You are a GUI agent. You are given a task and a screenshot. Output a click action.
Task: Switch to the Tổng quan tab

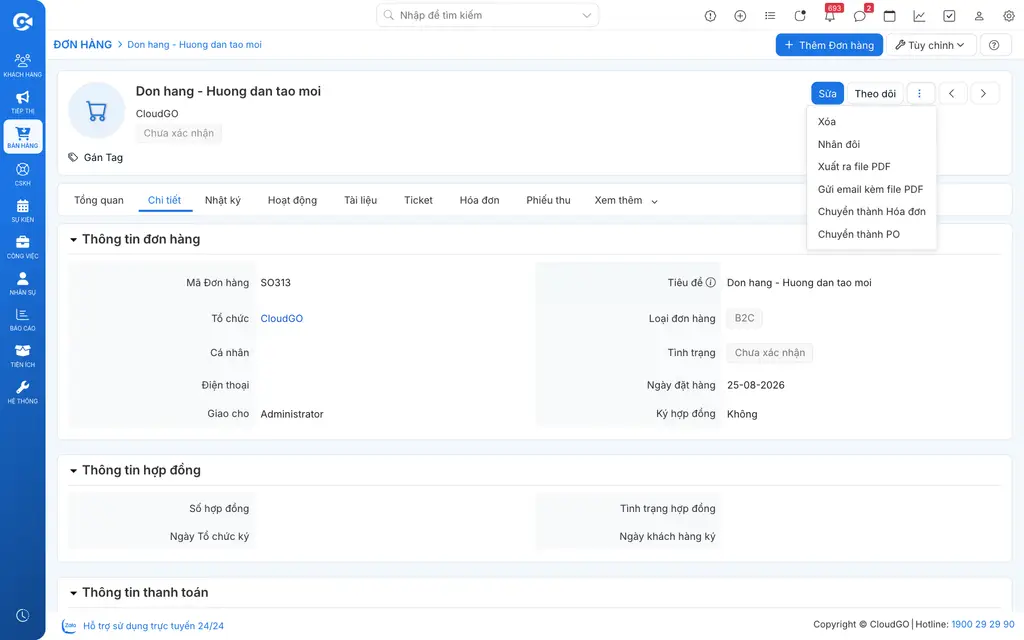click(x=99, y=200)
